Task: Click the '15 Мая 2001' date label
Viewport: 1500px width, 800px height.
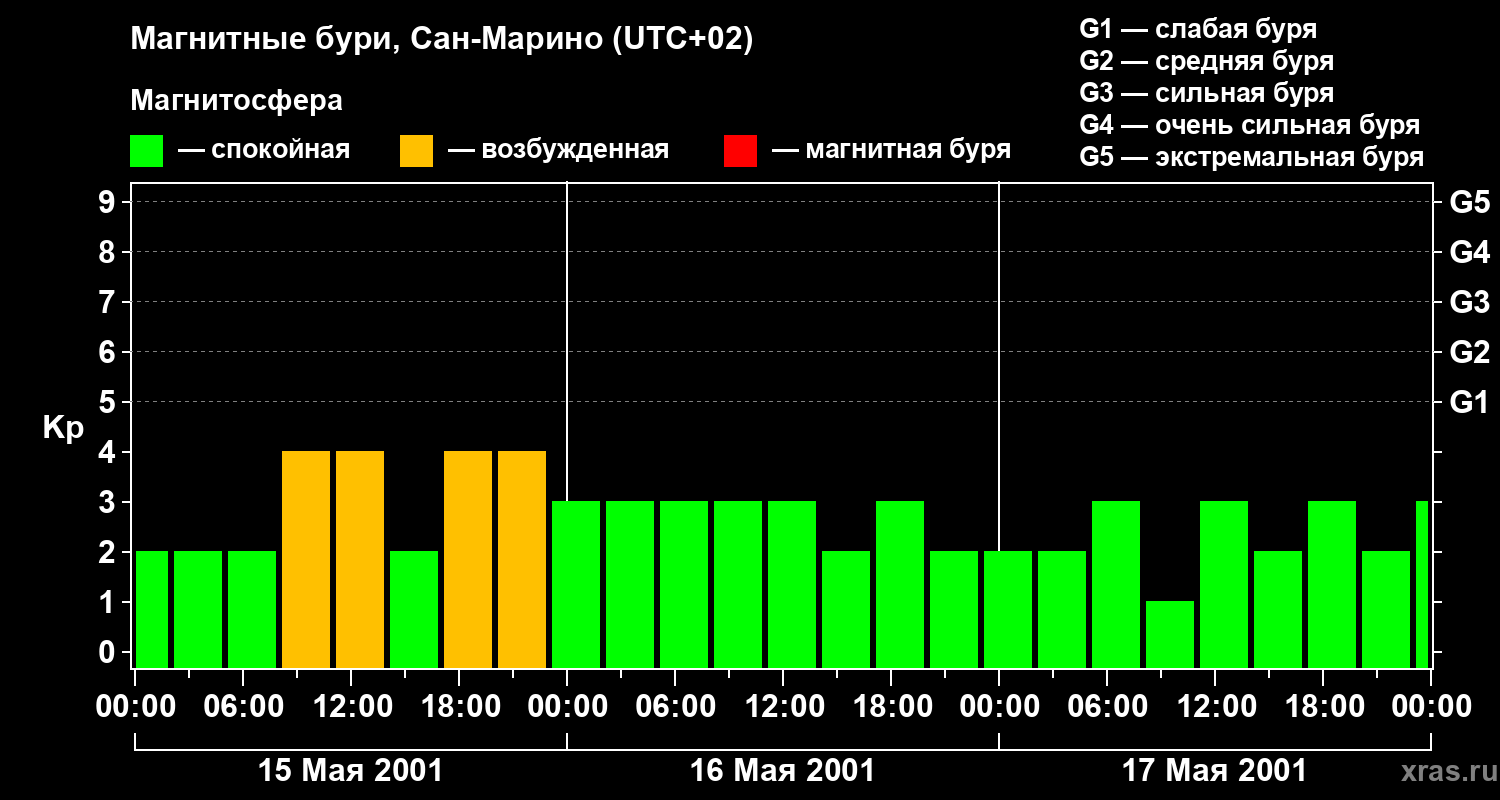Action: point(350,770)
